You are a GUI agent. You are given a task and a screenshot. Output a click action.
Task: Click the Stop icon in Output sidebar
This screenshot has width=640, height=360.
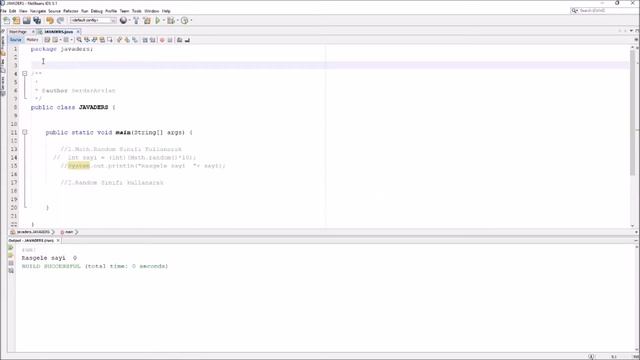tap(11, 263)
